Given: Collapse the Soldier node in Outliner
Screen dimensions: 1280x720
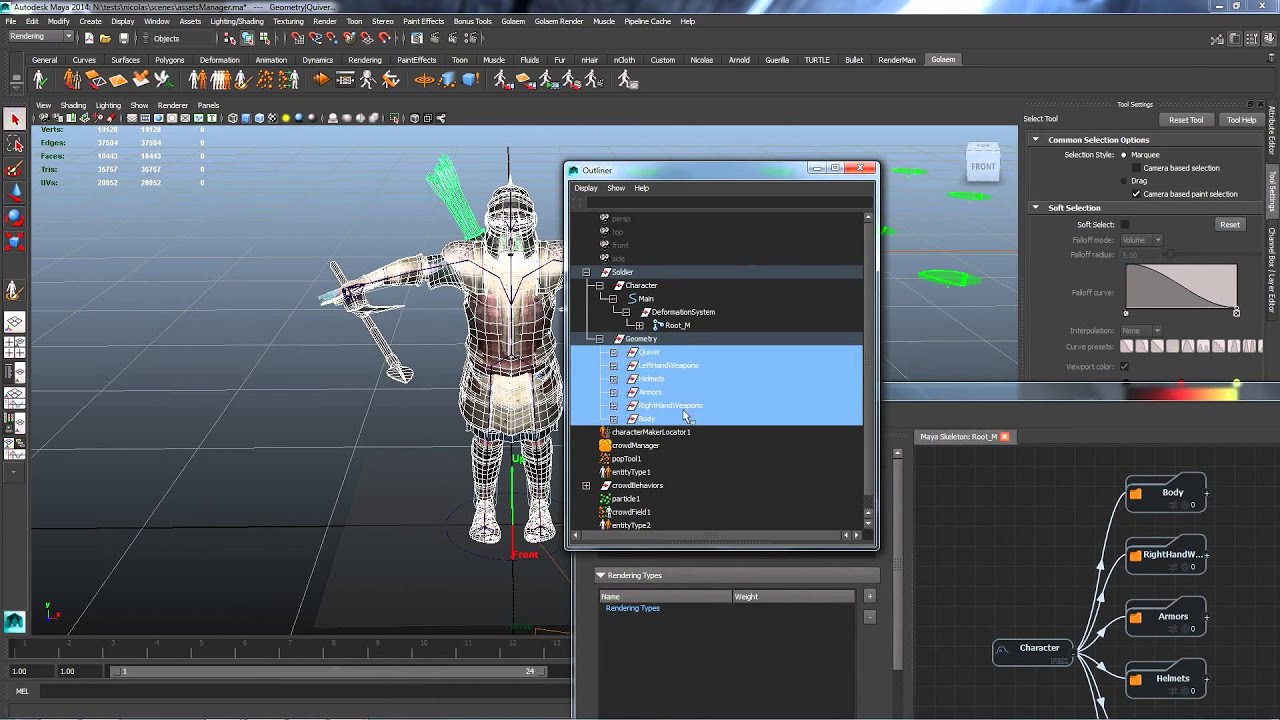Looking at the screenshot, I should pos(586,272).
